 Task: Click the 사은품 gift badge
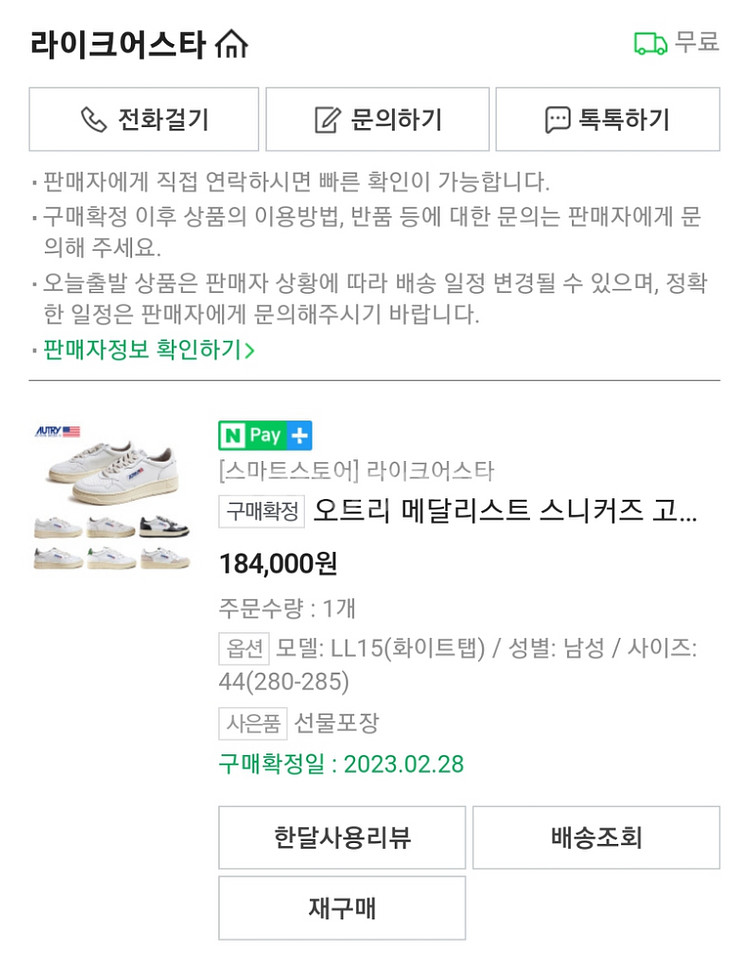tap(253, 723)
